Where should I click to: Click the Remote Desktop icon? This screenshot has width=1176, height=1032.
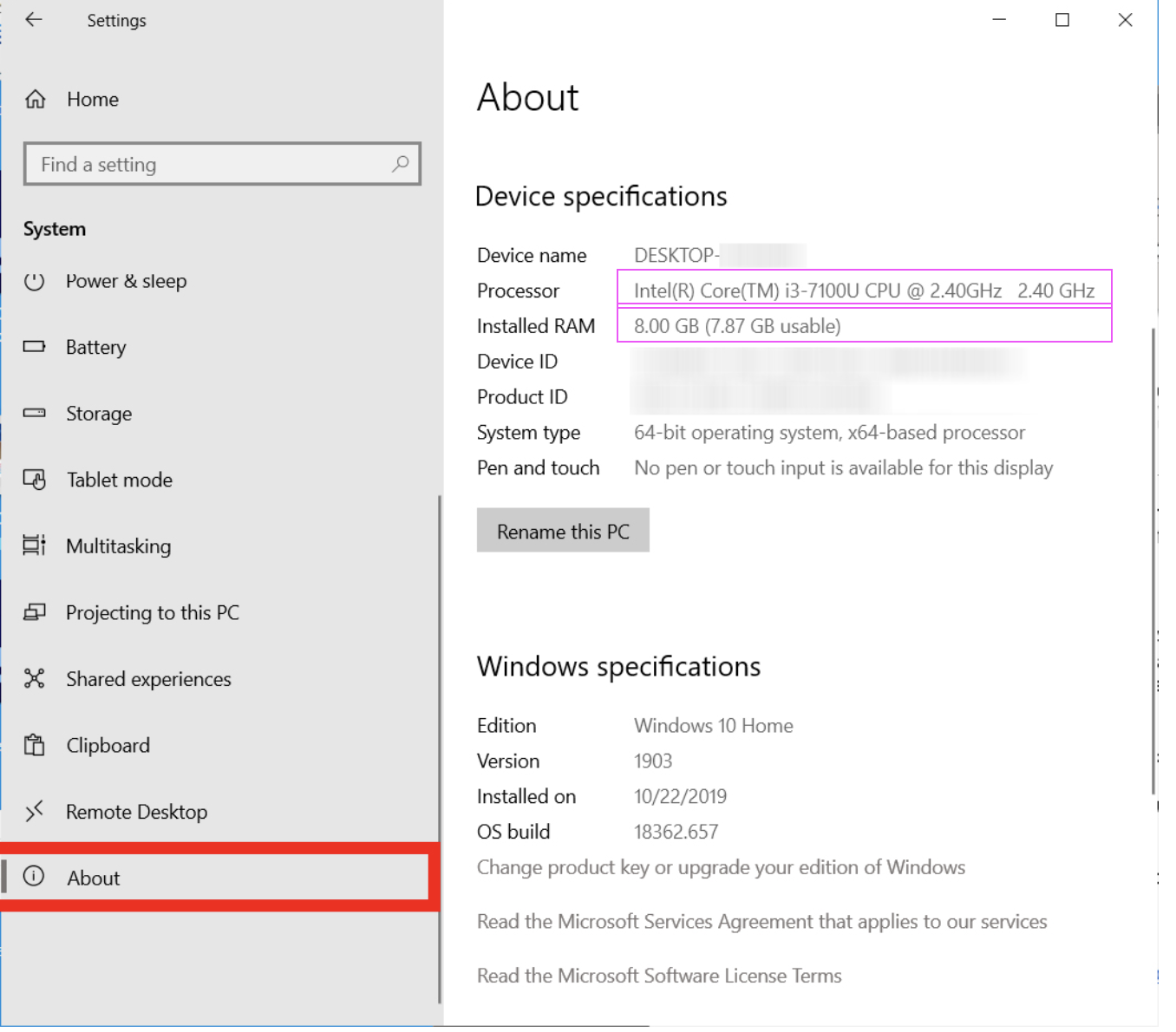click(34, 812)
